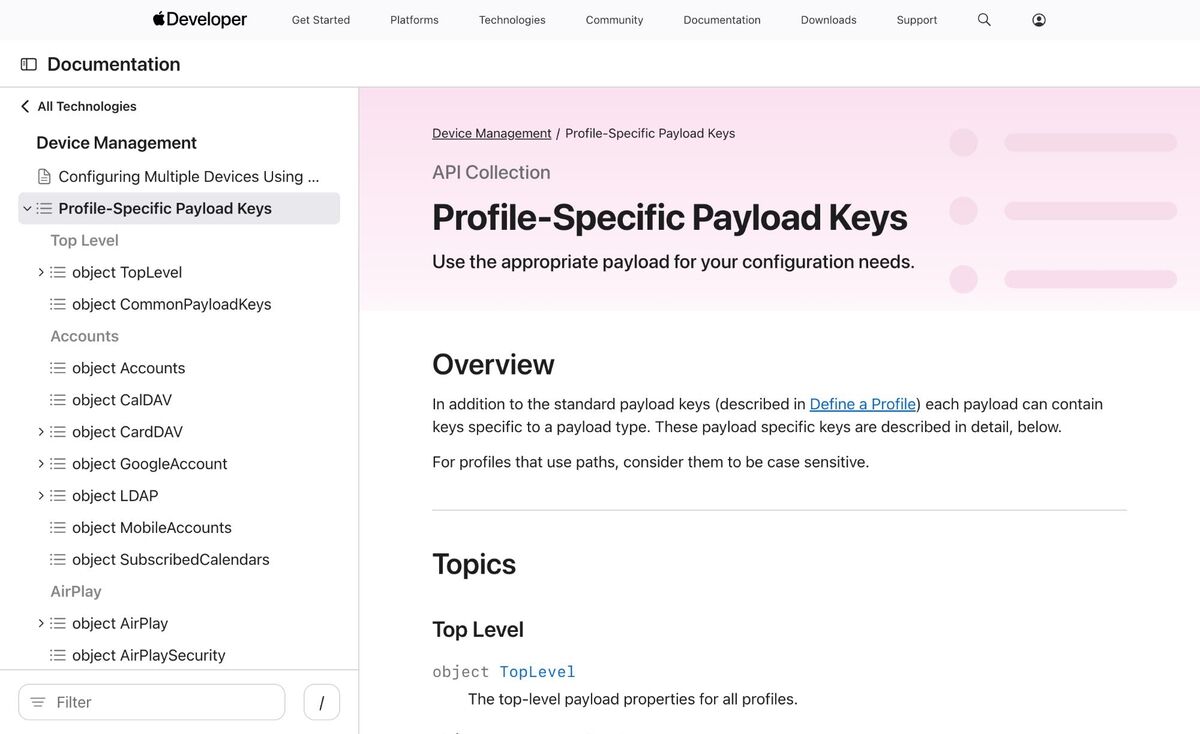Click the list icon beside object Accounts
Screen dimensions: 1200x734
click(x=58, y=368)
